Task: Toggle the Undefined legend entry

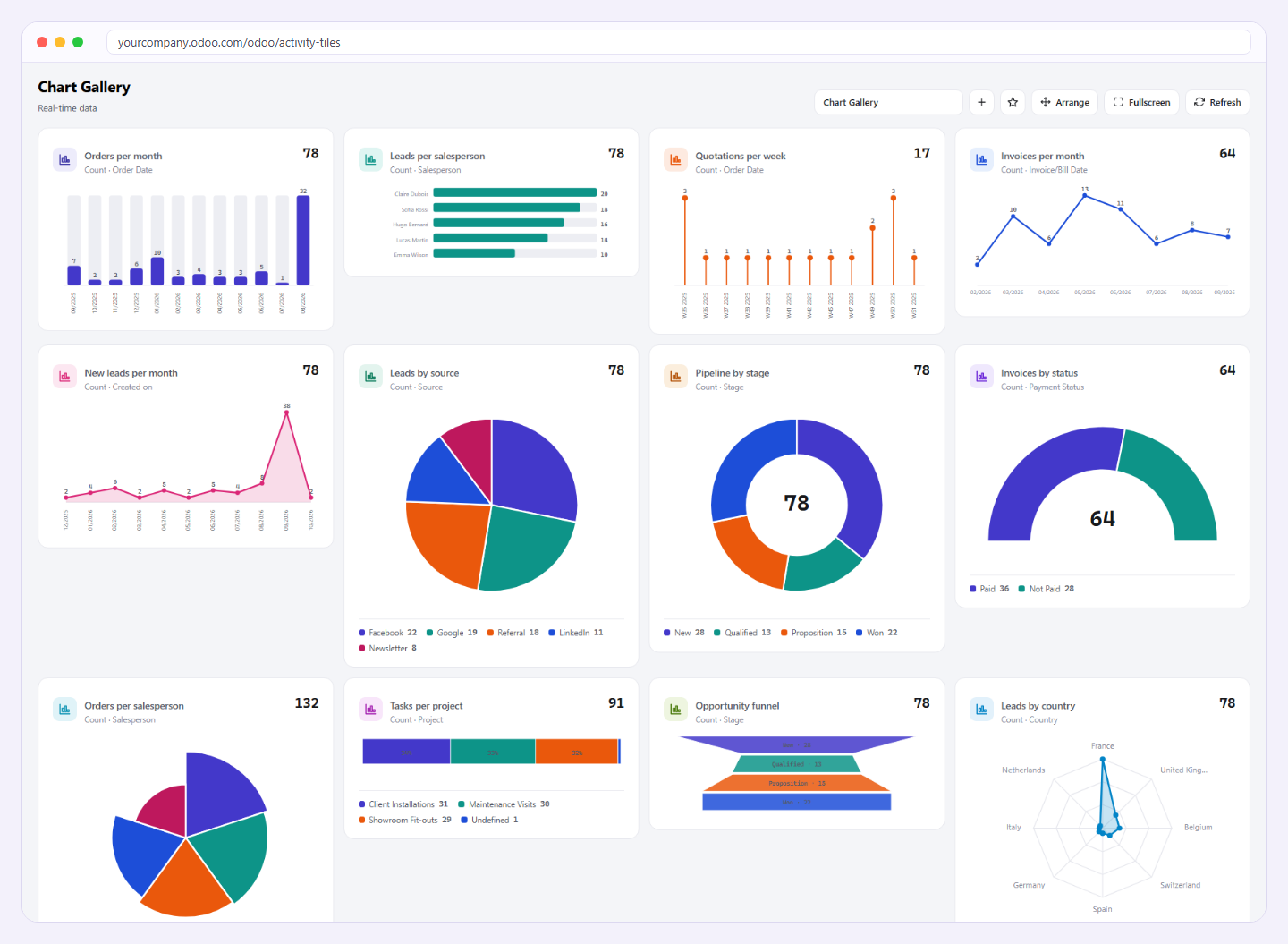Action: point(489,821)
